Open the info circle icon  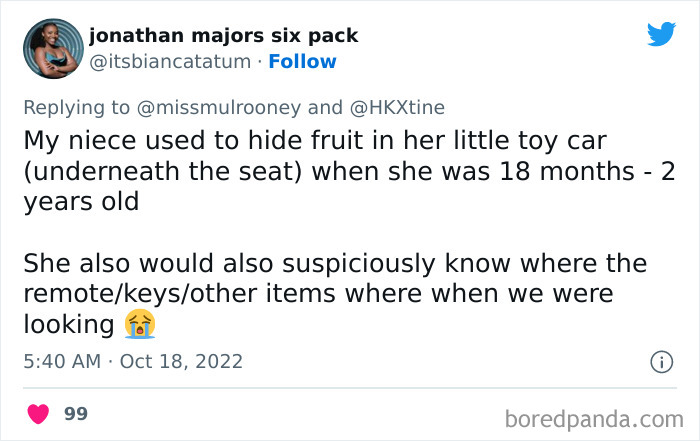tap(660, 363)
